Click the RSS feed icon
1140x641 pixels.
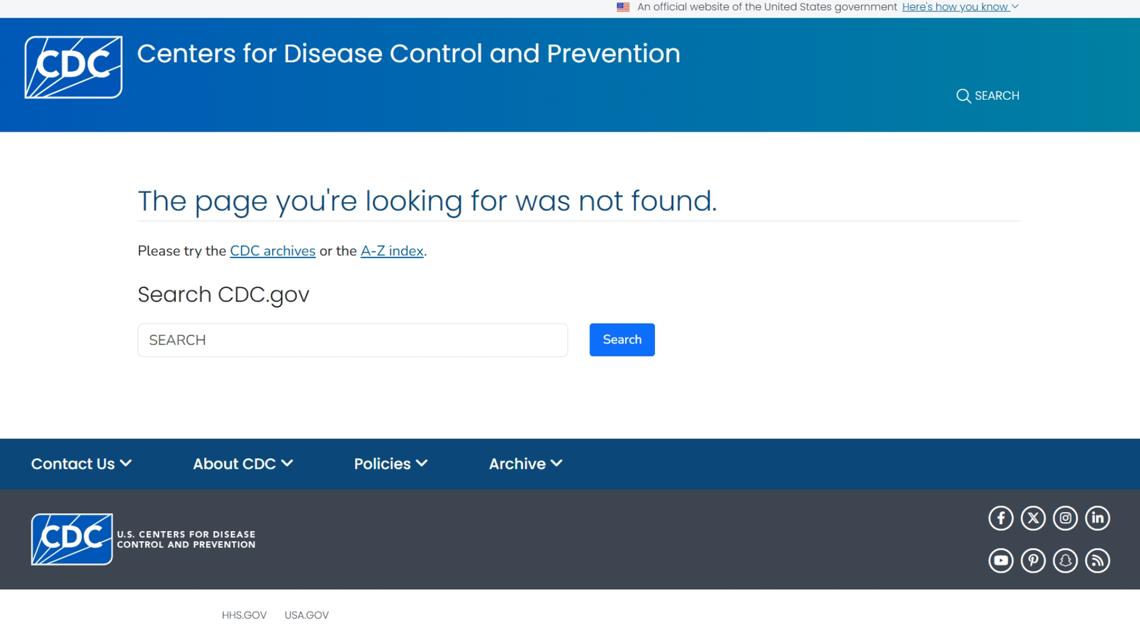1097,561
